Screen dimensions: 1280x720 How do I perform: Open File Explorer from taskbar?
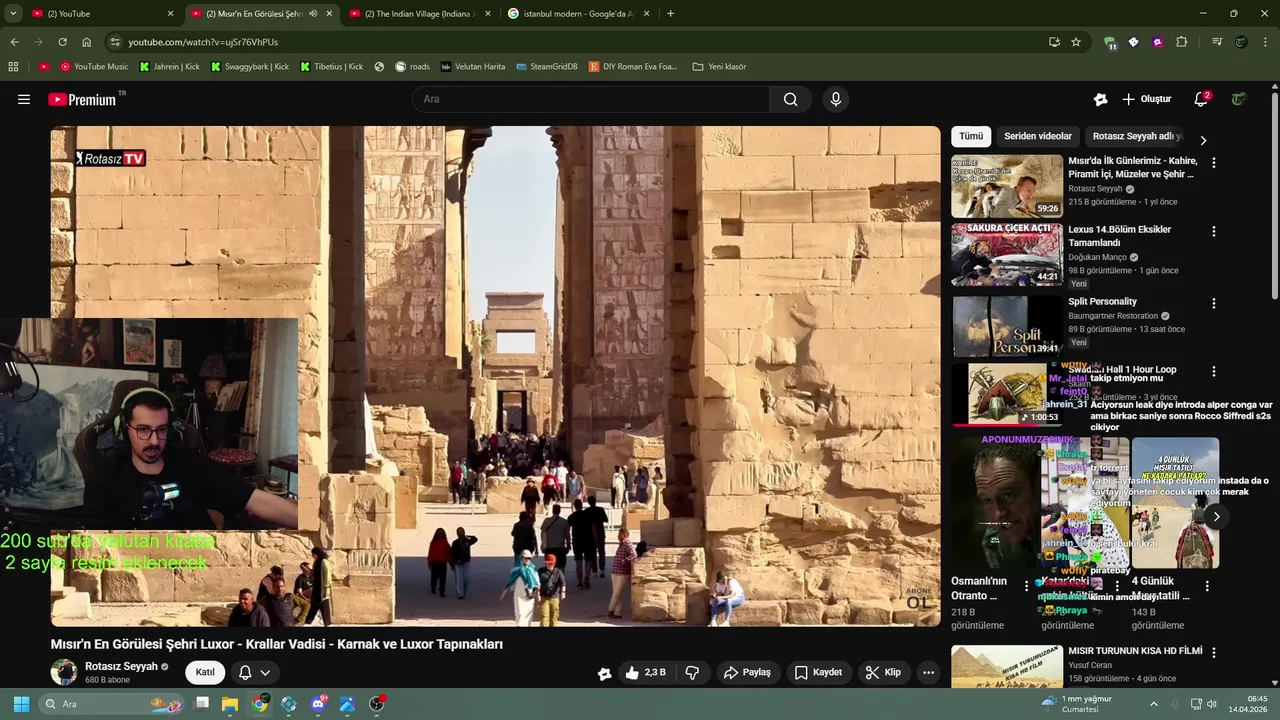pyautogui.click(x=229, y=704)
